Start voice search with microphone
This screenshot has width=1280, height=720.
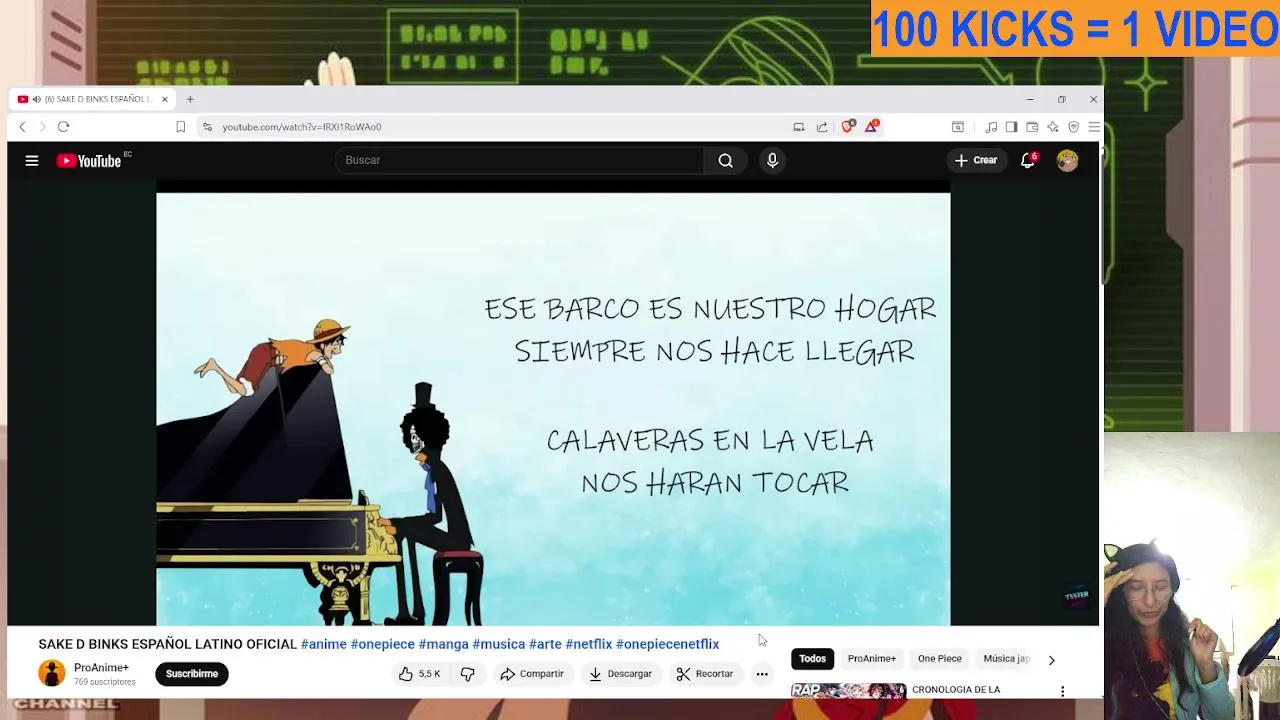pyautogui.click(x=772, y=160)
